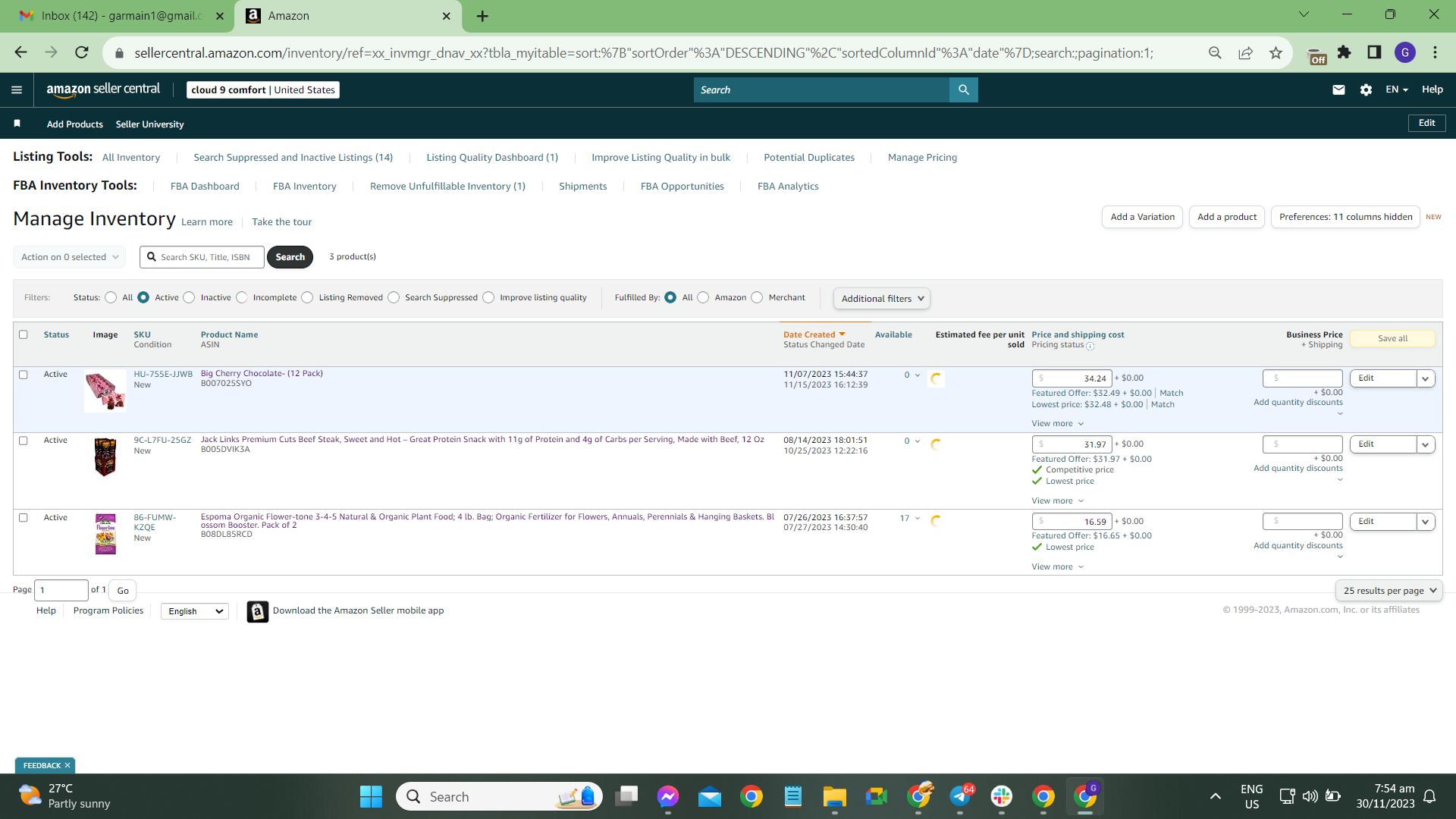Open the browser zoom magnifier icon
The height and width of the screenshot is (819, 1456).
[1215, 52]
